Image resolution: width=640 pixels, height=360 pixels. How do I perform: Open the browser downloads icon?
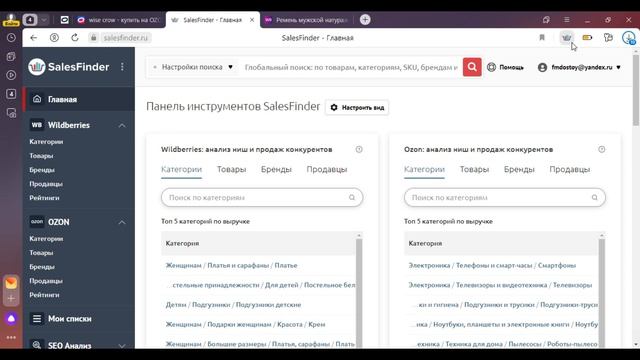629,38
